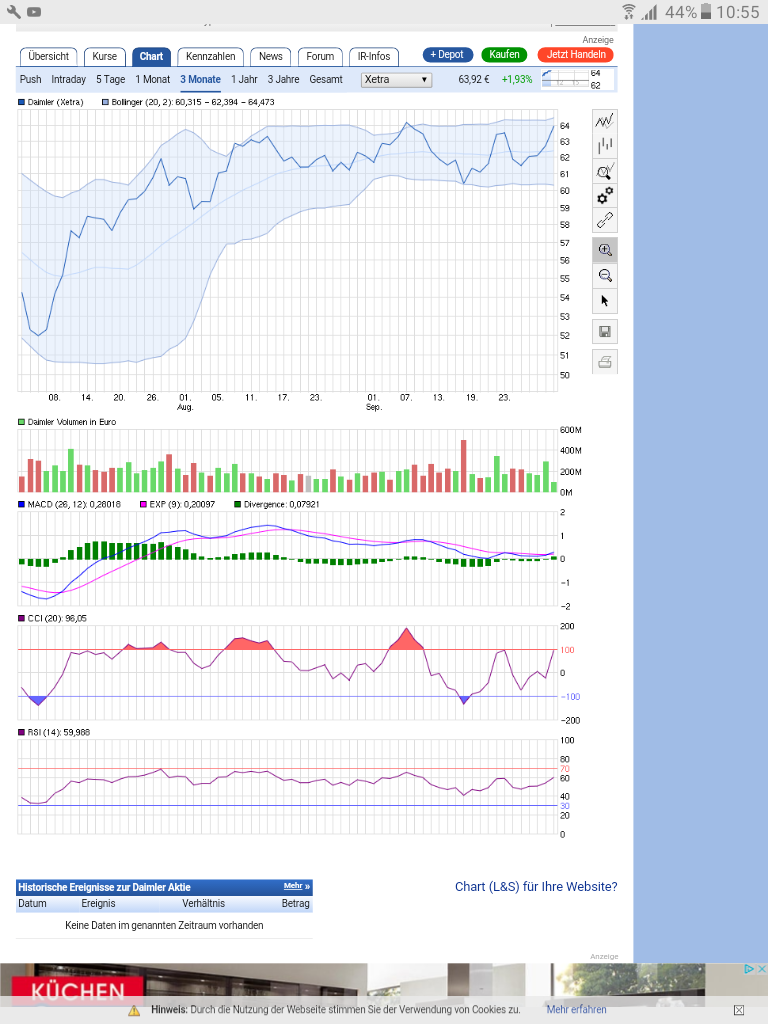Click the Jetzt Handeln button
768x1024 pixels.
click(576, 55)
